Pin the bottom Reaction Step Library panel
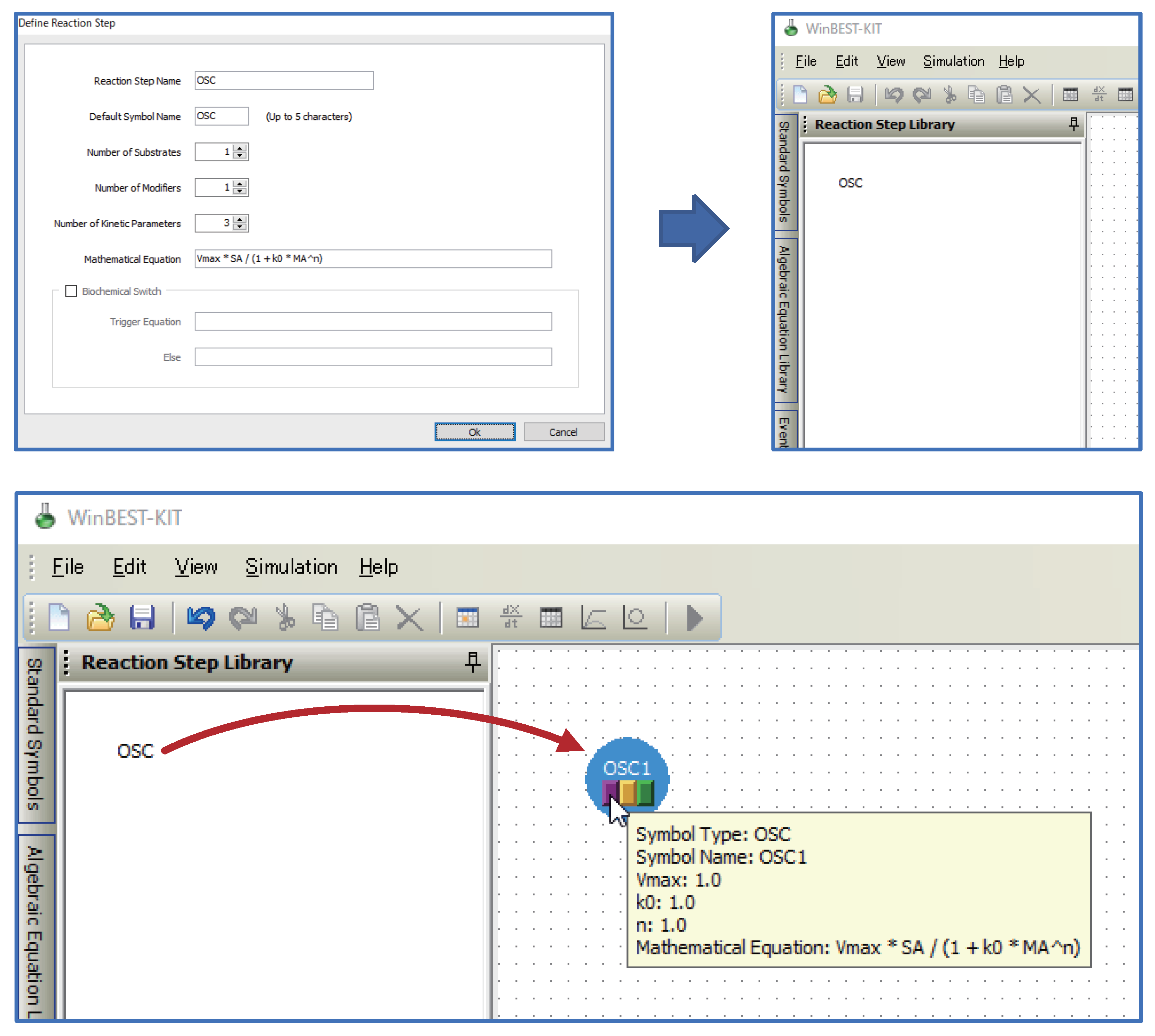Viewport: 1155px width, 1036px height. [473, 661]
